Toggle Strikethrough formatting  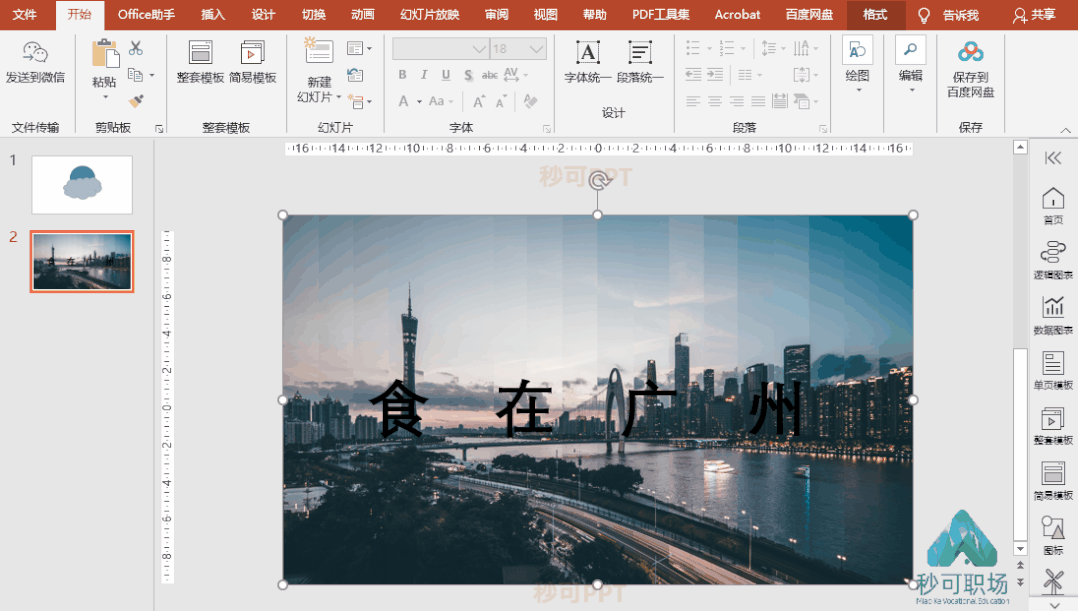tap(490, 74)
